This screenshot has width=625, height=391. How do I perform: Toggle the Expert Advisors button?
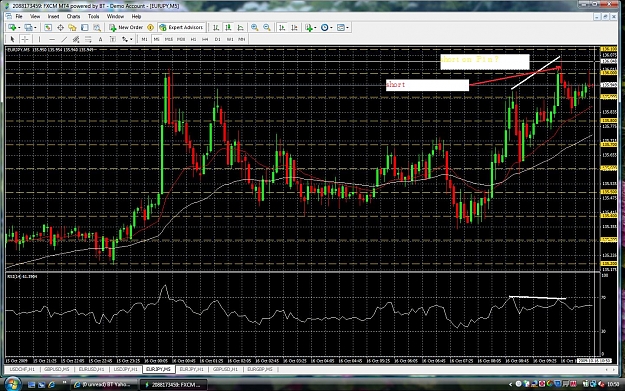181,28
